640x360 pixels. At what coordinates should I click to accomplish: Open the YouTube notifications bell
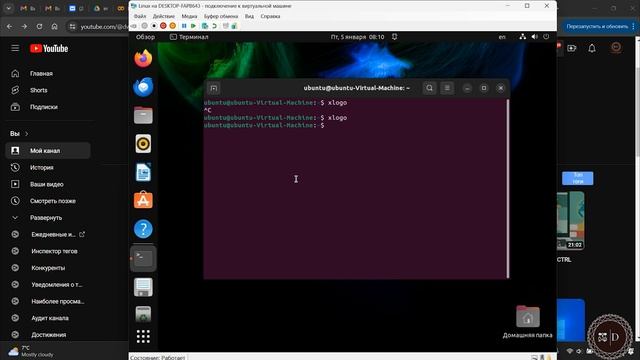[x=592, y=48]
